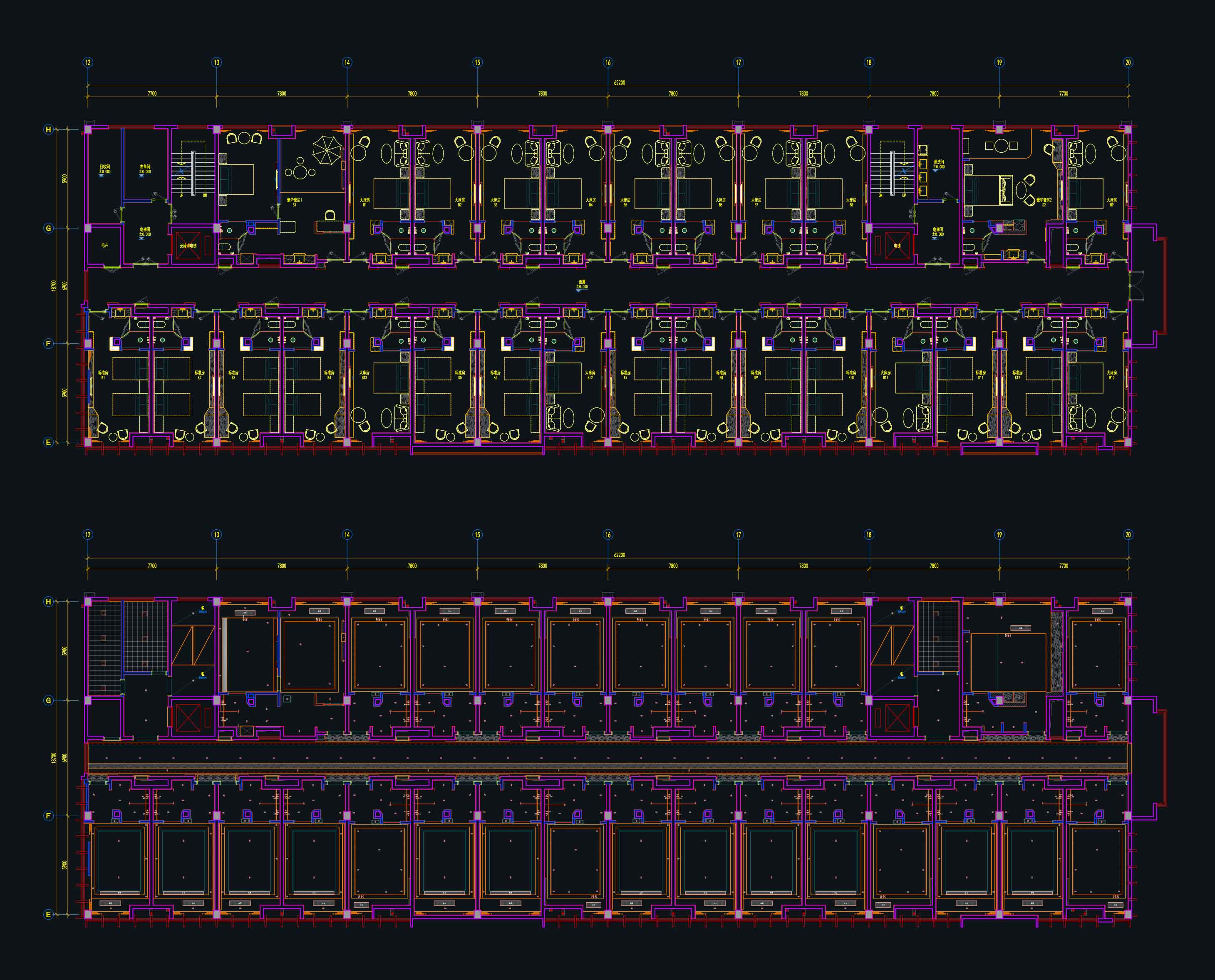Click the 电井 room label
Image resolution: width=1215 pixels, height=980 pixels.
click(x=104, y=246)
